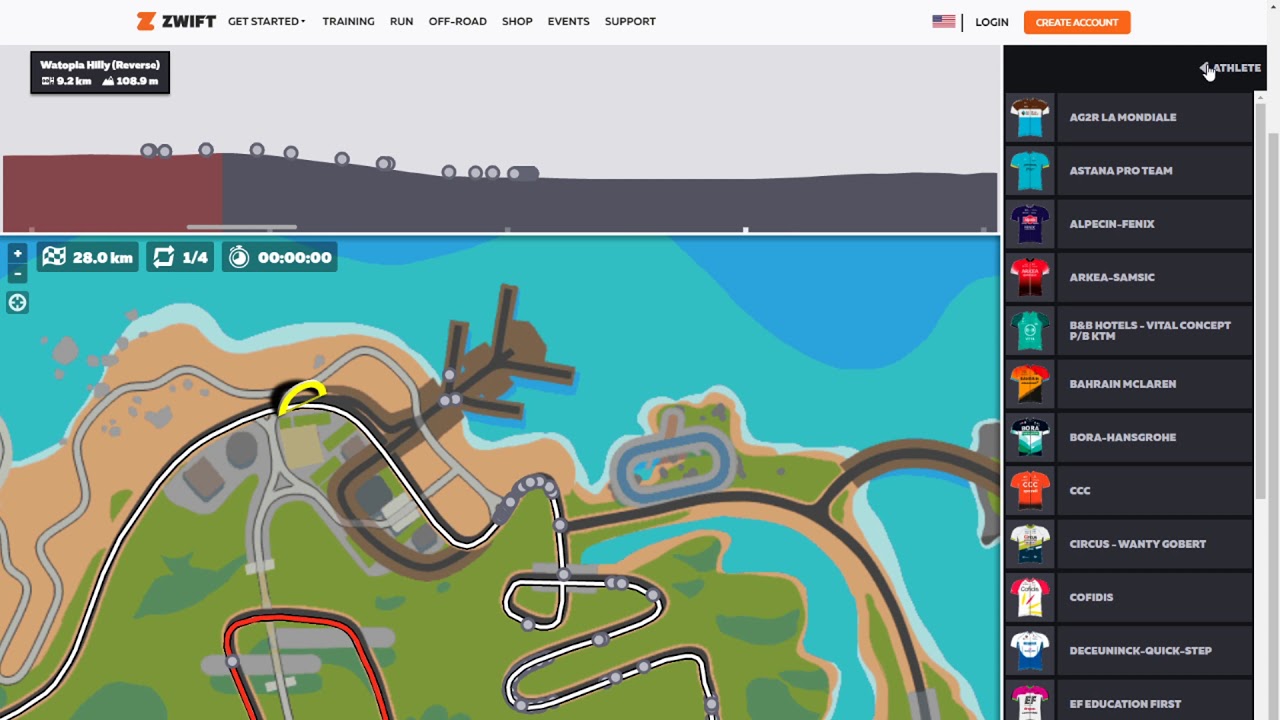Select the AG2R La Mondiale jersey icon
This screenshot has width=1280, height=720.
click(1029, 117)
